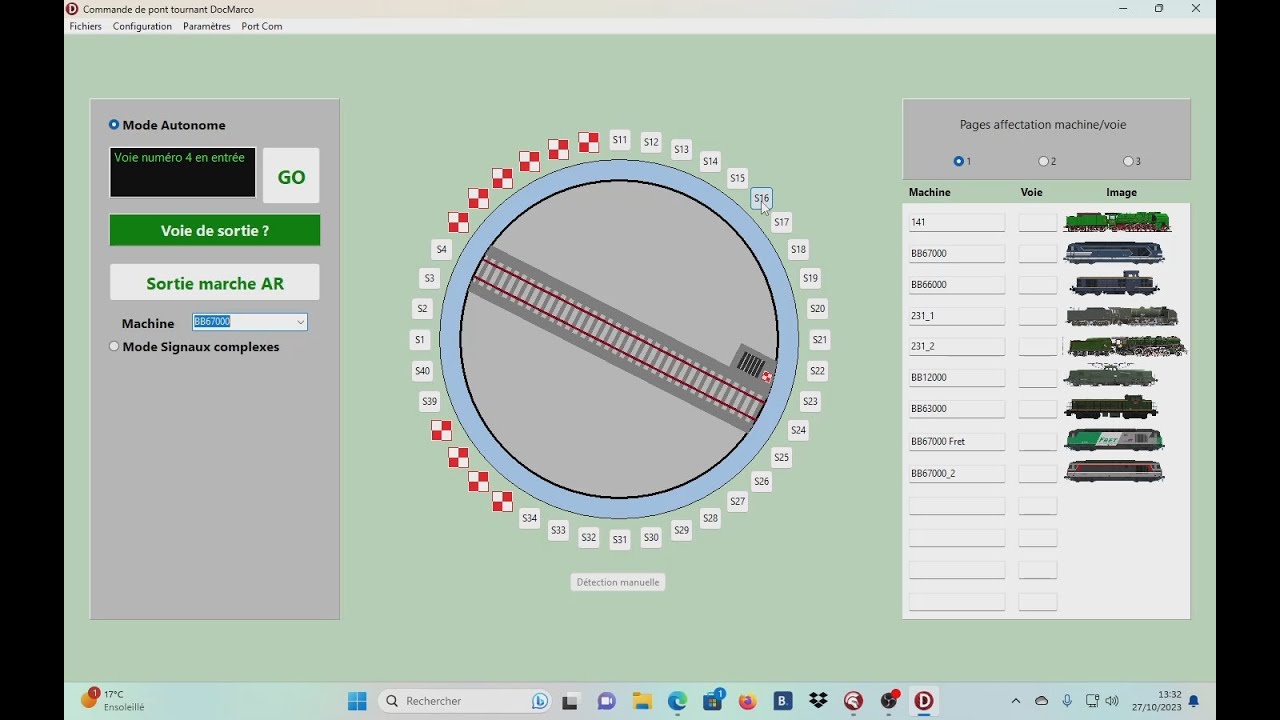The image size is (1280, 720).
Task: Open the Port Com menu
Action: tap(262, 26)
